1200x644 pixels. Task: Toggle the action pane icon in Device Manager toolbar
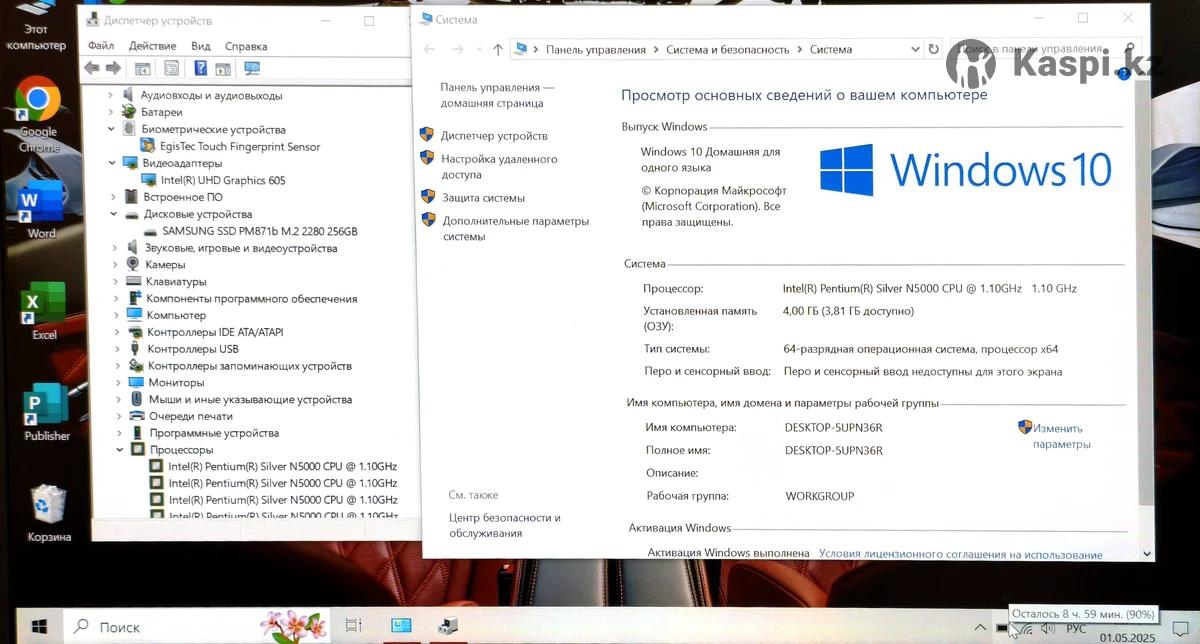pyautogui.click(x=222, y=68)
